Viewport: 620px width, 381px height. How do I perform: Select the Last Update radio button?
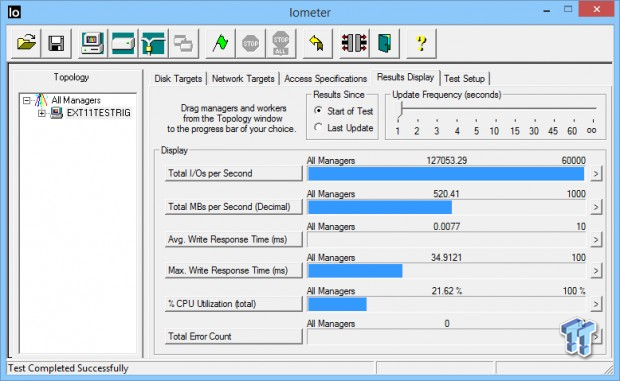[x=318, y=127]
